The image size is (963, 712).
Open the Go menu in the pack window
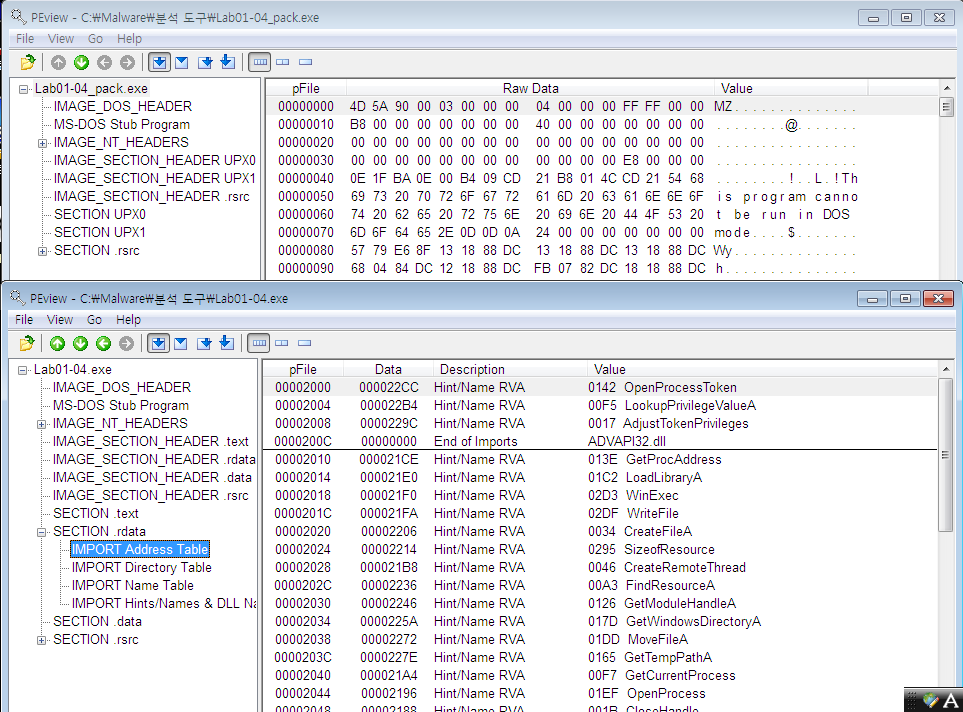95,39
